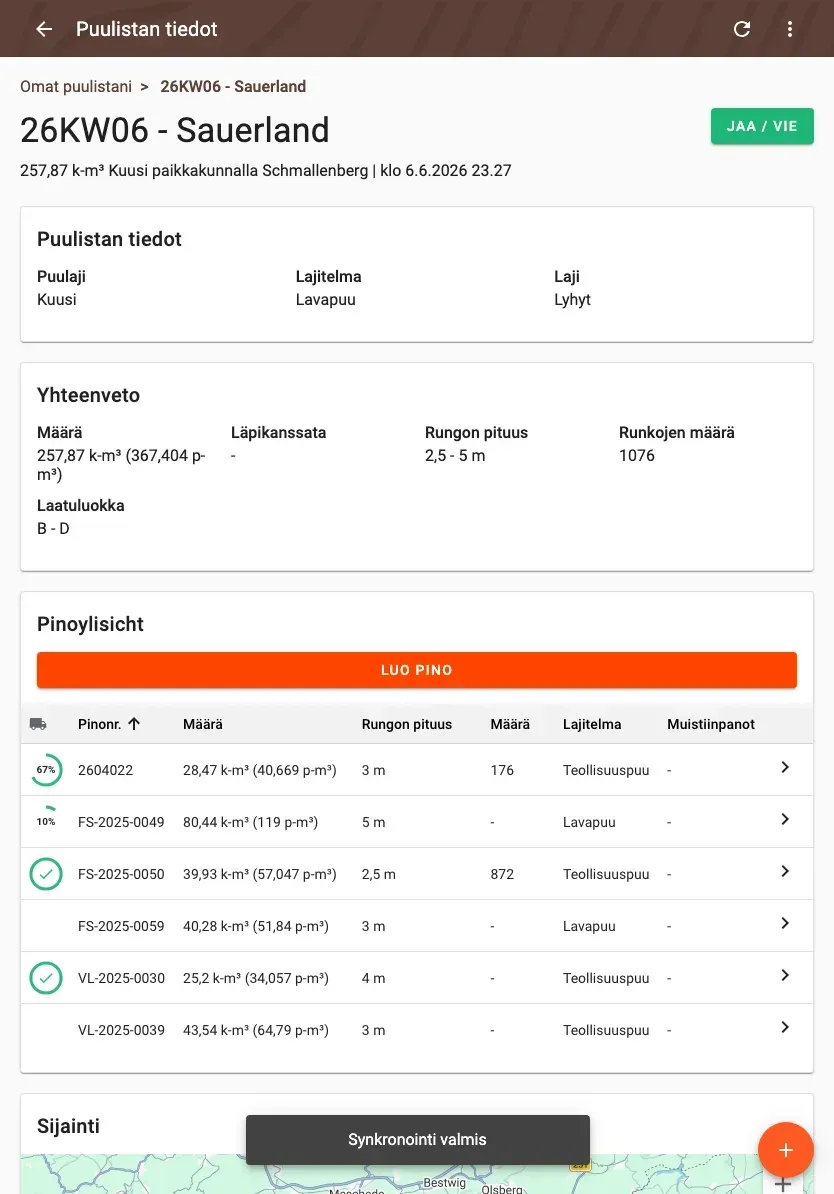Click the volume 39,93 k-m³ (57,047 p-m³)
Screen dimensions: 834x1194
[x=260, y=874]
